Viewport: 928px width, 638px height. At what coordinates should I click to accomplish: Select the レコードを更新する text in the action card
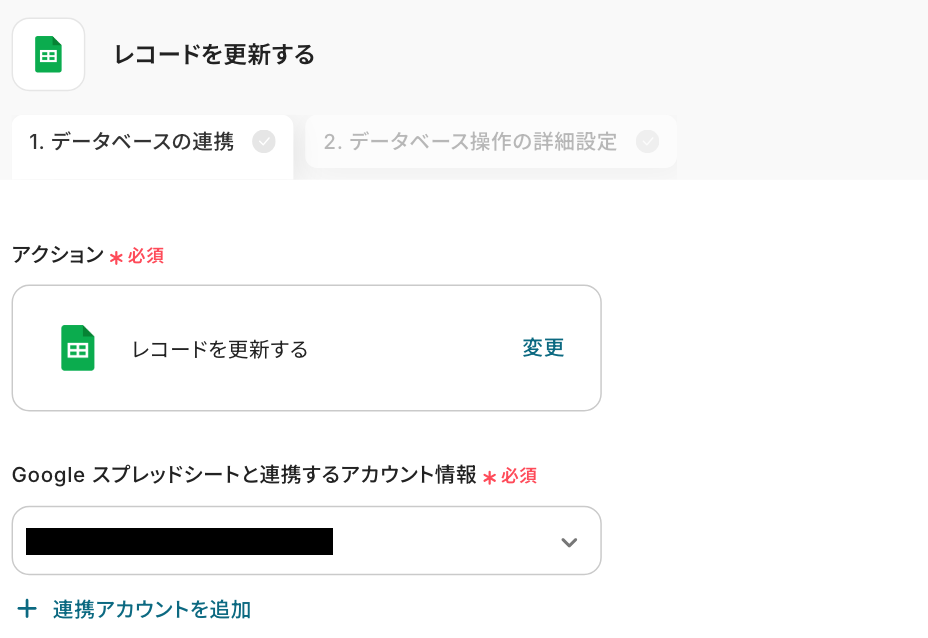tap(220, 349)
